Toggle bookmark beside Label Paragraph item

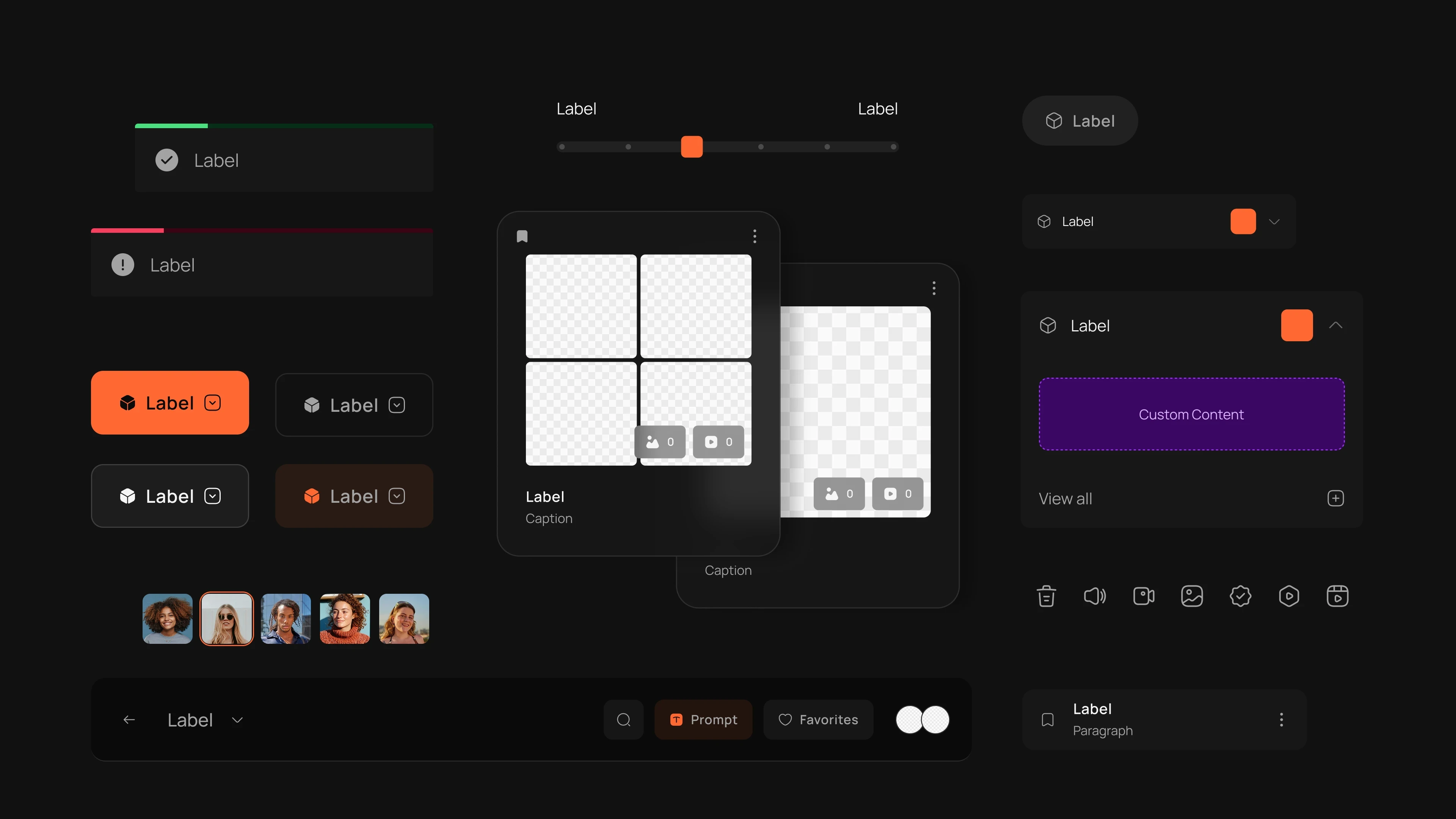pos(1047,720)
